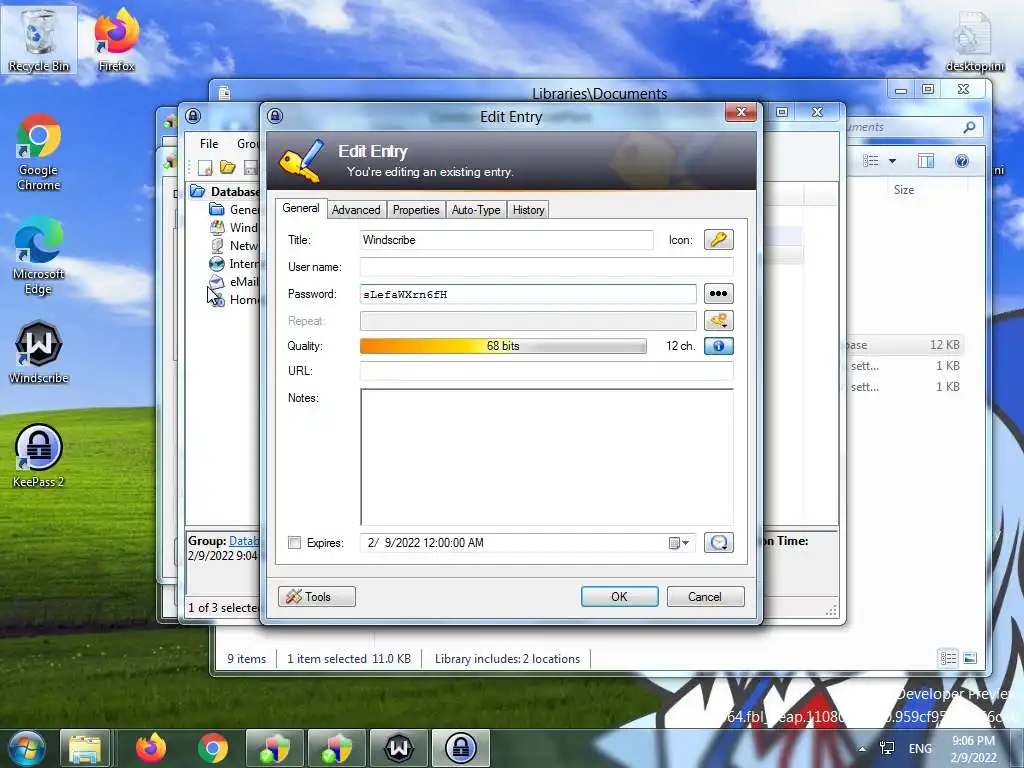Viewport: 1024px width, 768px height.
Task: Click inside the Notes text area
Action: (547, 456)
